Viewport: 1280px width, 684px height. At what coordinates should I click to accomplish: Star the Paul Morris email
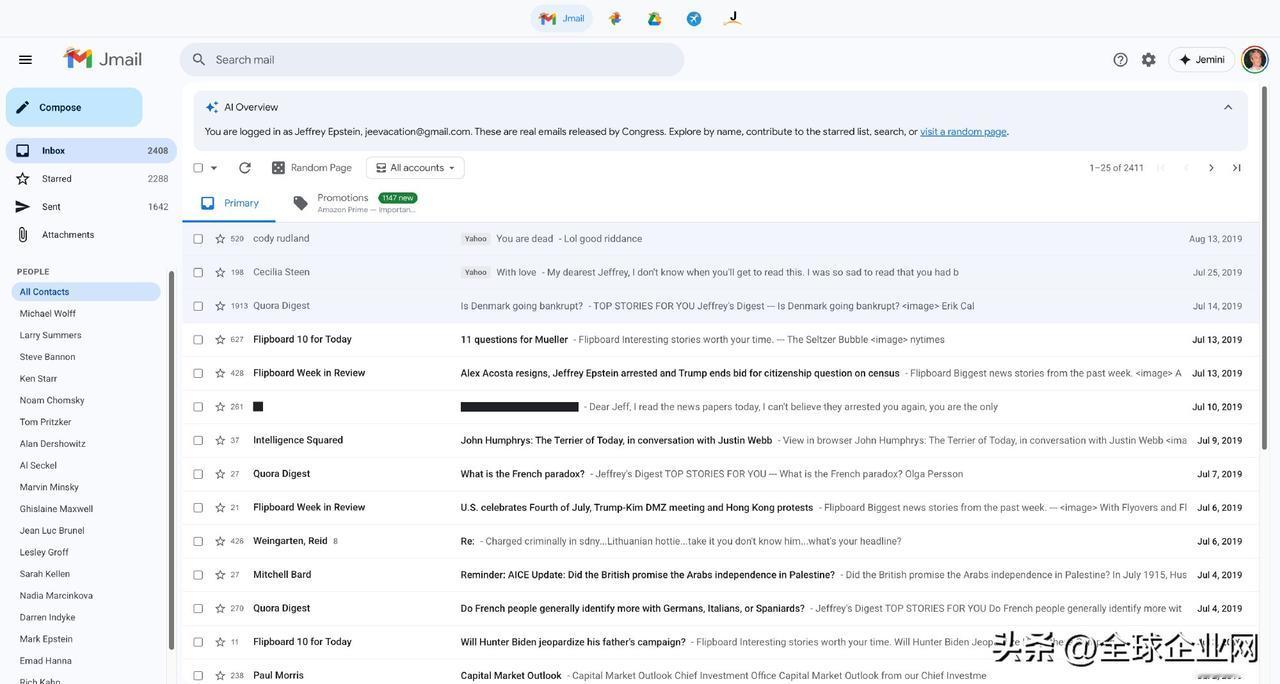pos(220,676)
